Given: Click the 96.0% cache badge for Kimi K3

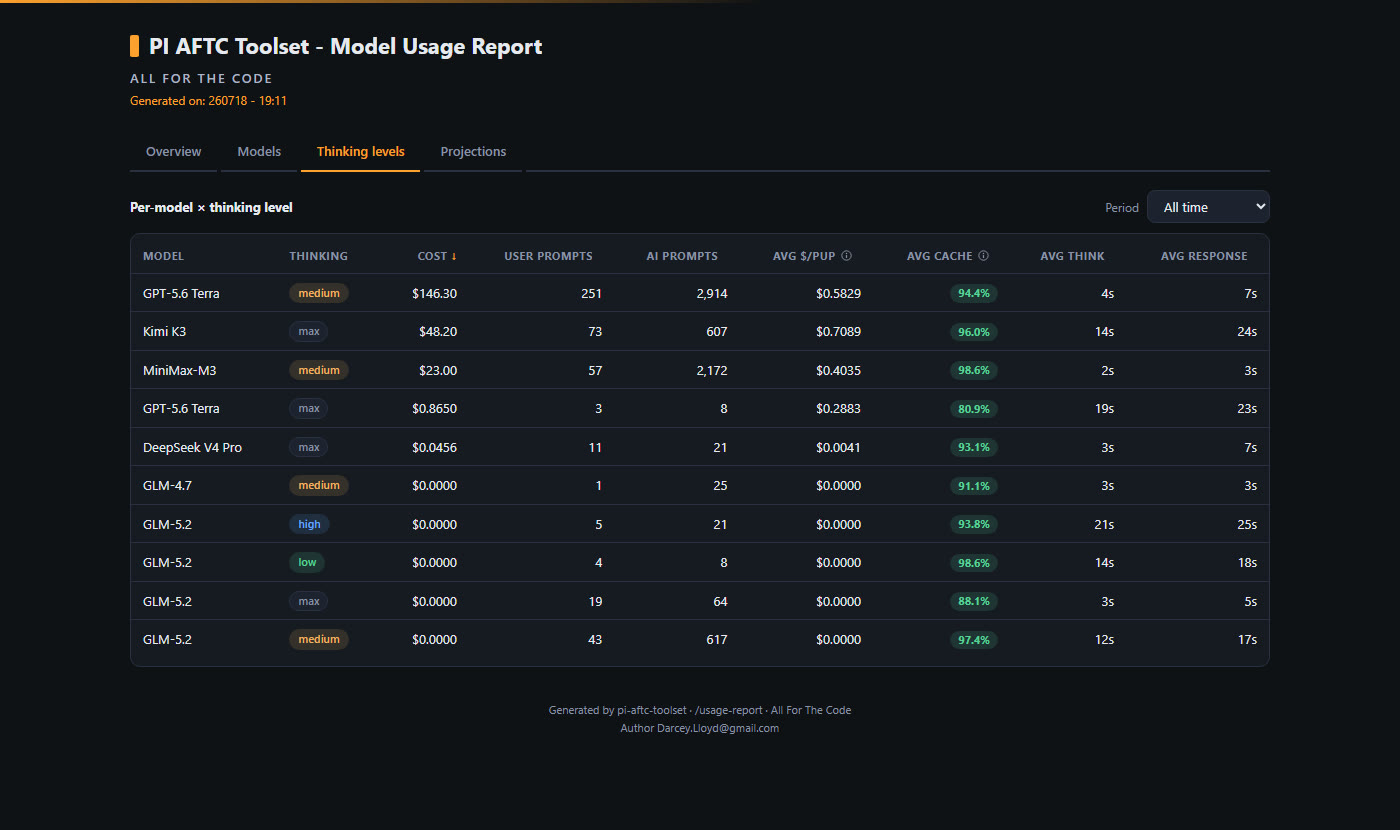Looking at the screenshot, I should (974, 332).
